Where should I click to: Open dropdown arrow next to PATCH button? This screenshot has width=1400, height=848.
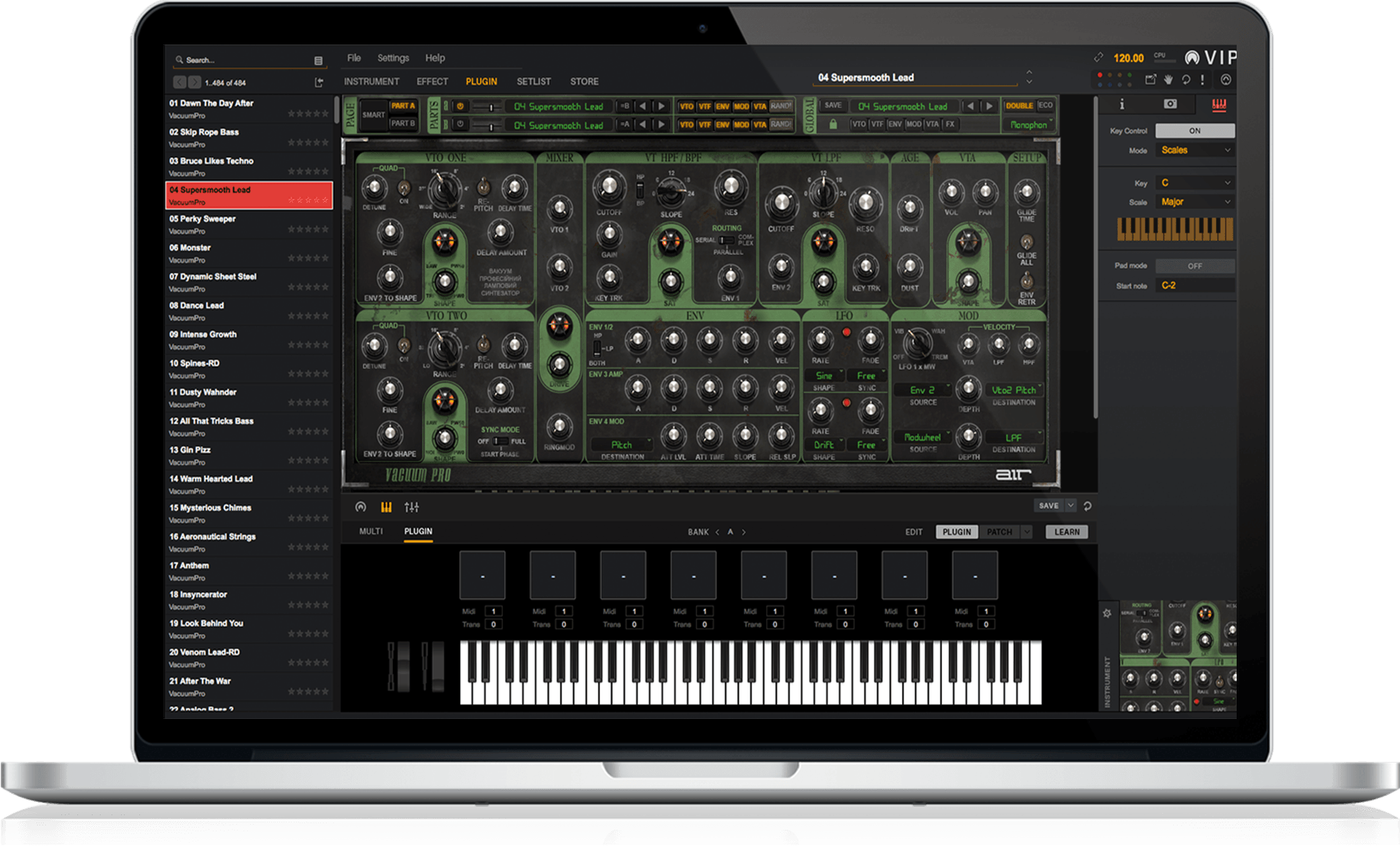[x=1027, y=532]
